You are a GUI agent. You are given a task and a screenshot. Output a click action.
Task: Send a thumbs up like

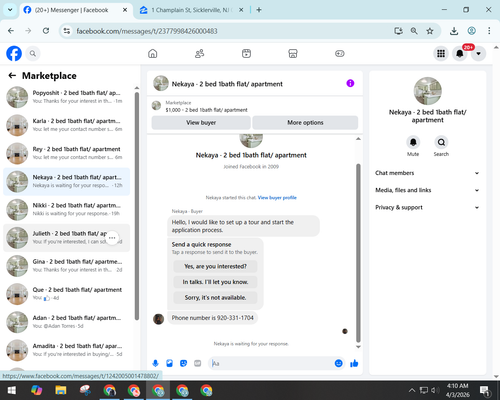(354, 363)
